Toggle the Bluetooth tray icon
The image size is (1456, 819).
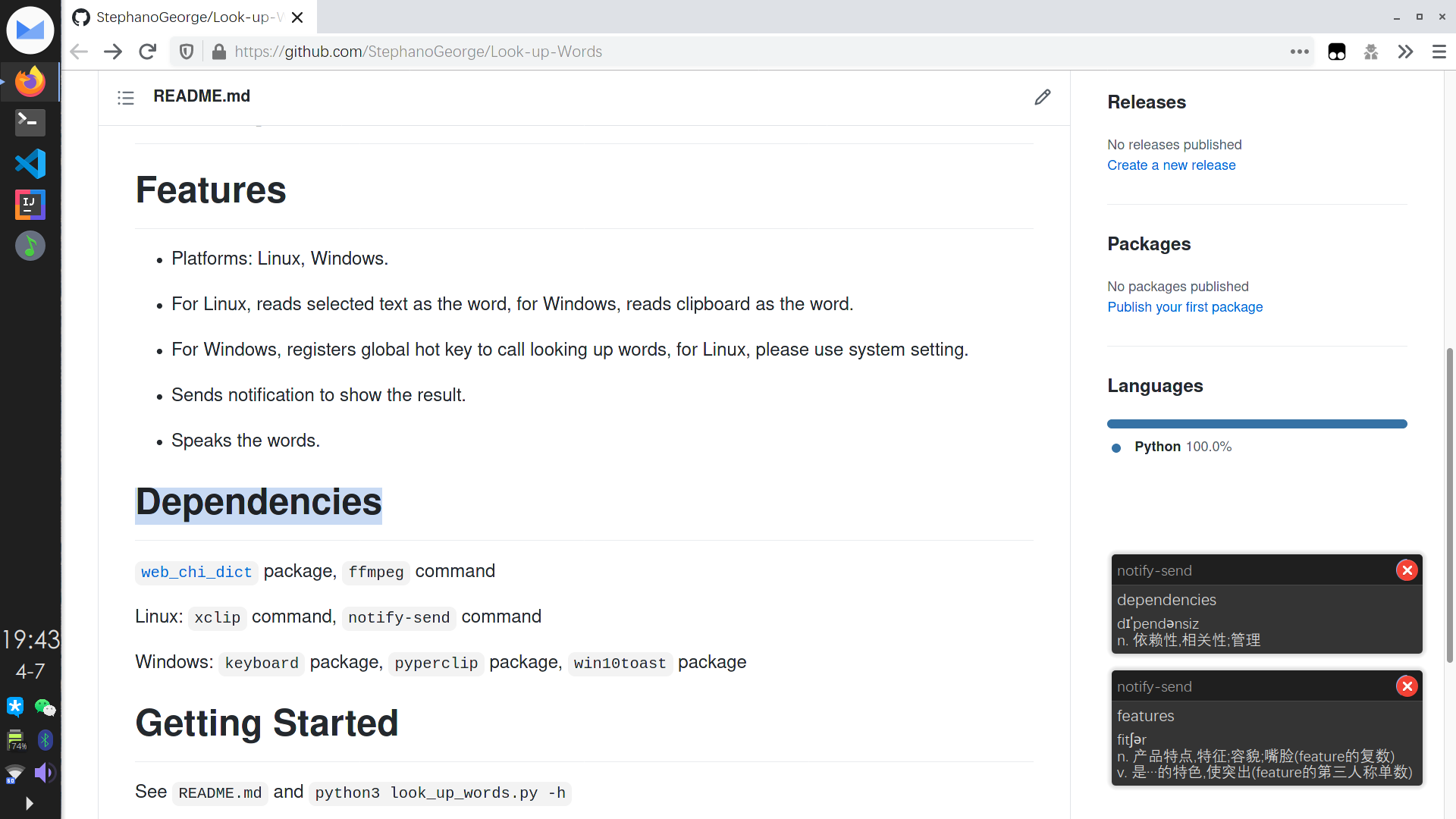tap(45, 740)
